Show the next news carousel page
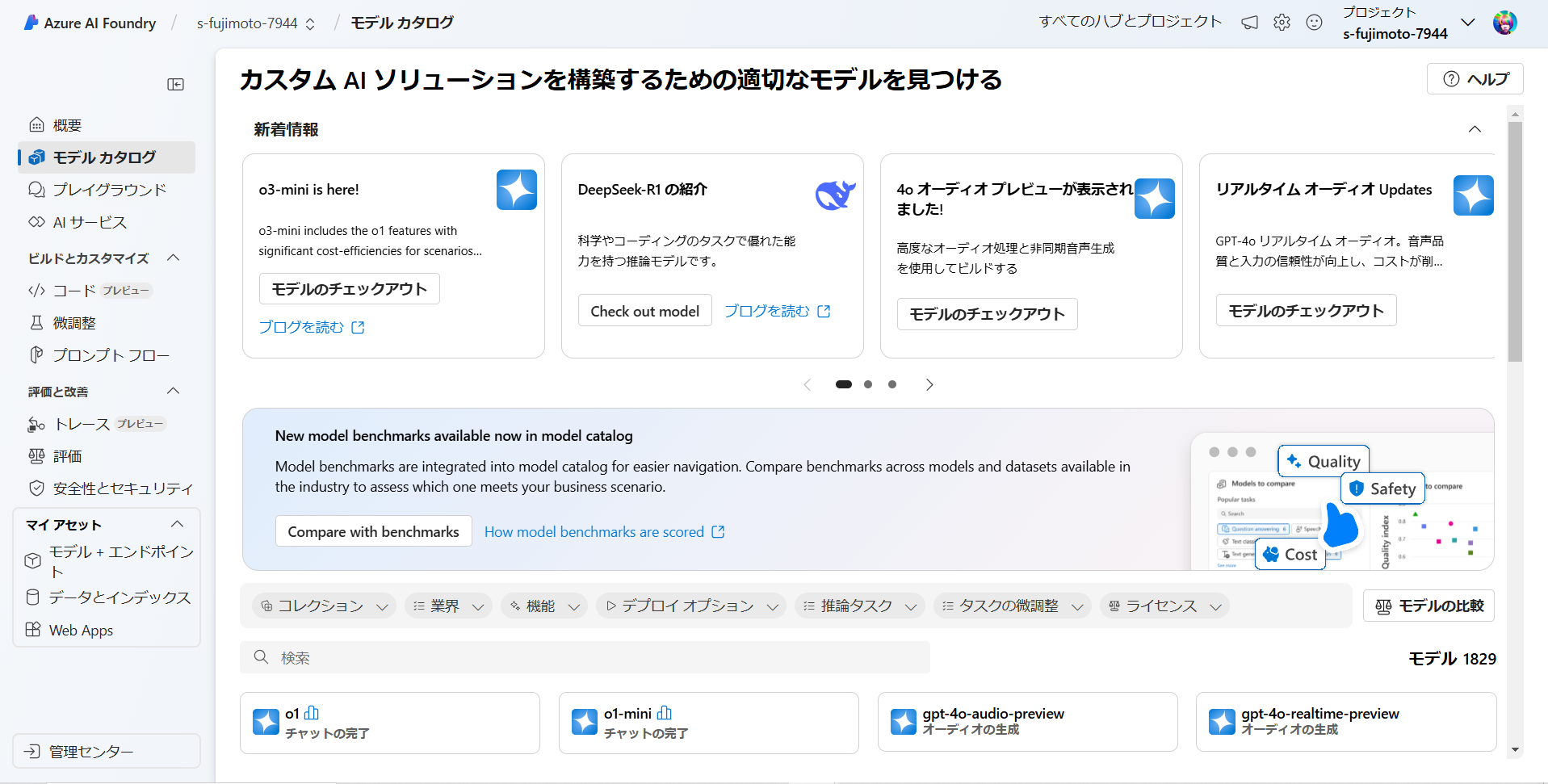This screenshot has width=1548, height=784. [929, 384]
